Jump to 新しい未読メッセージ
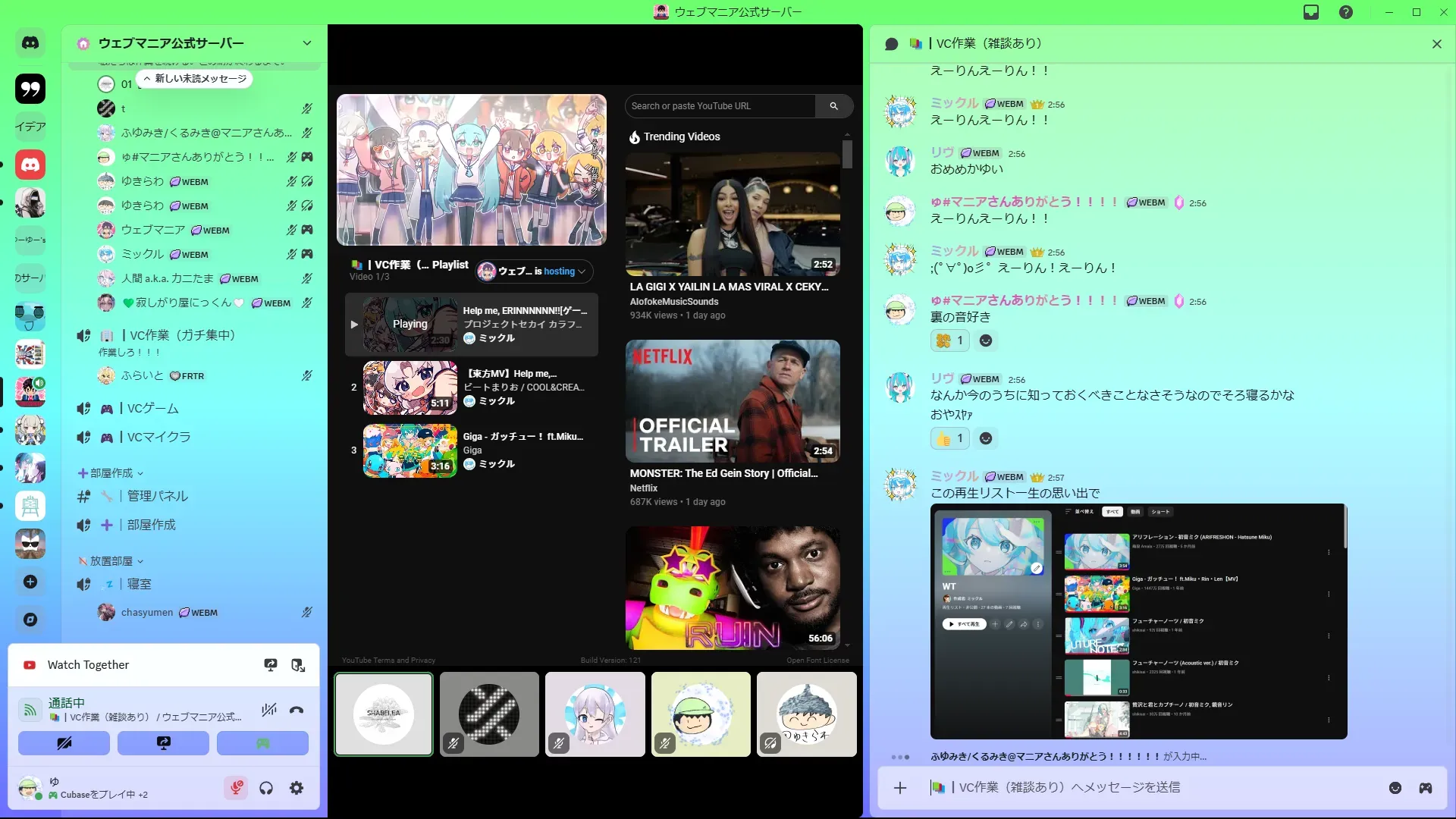The image size is (1456, 819). [196, 79]
